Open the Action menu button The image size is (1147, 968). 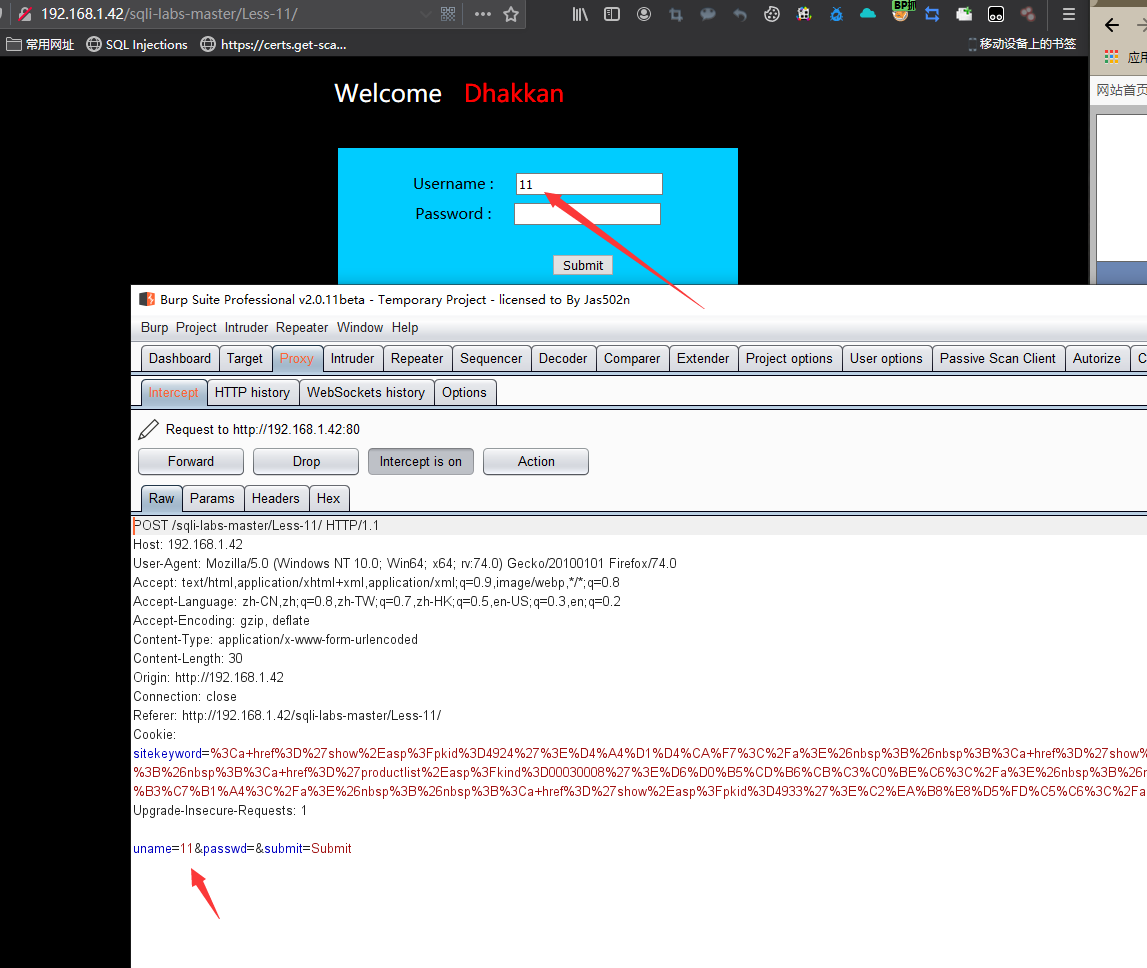(x=536, y=462)
